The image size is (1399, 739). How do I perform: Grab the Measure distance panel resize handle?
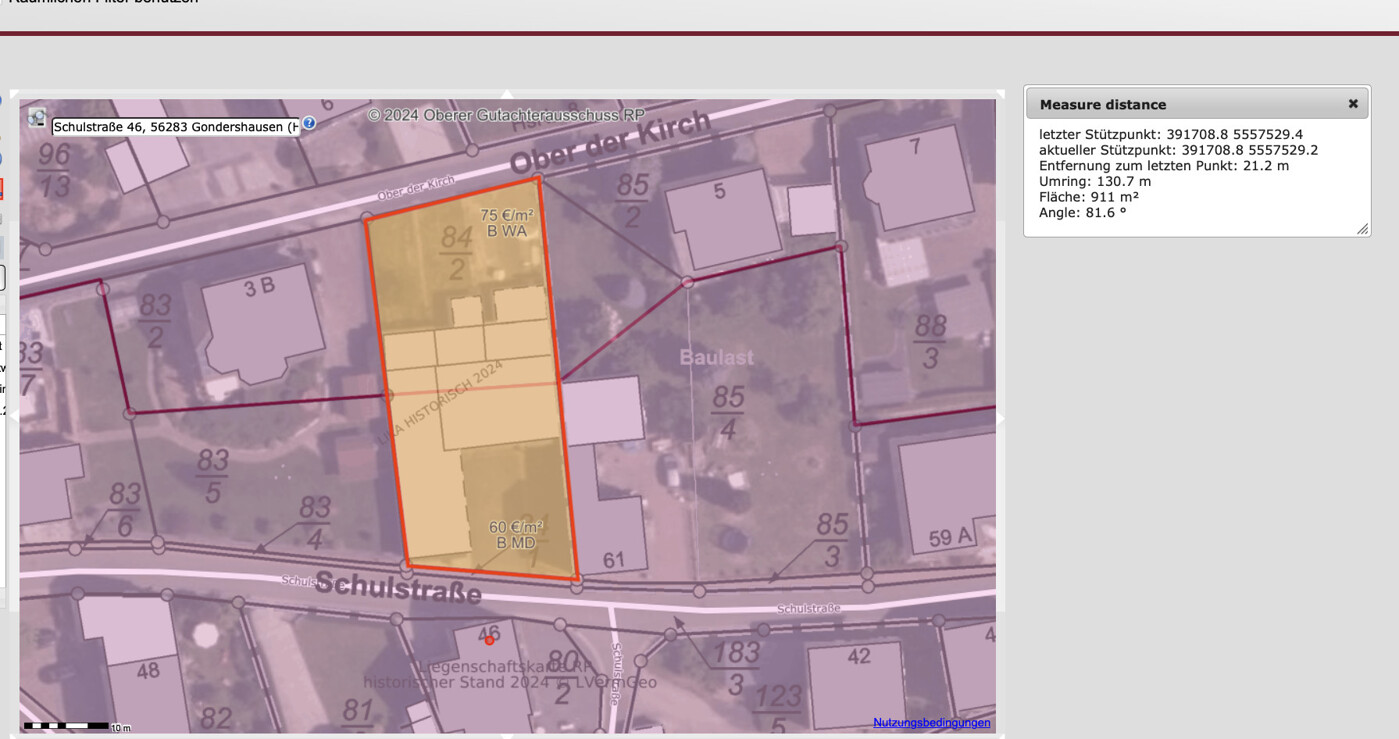[x=1362, y=229]
